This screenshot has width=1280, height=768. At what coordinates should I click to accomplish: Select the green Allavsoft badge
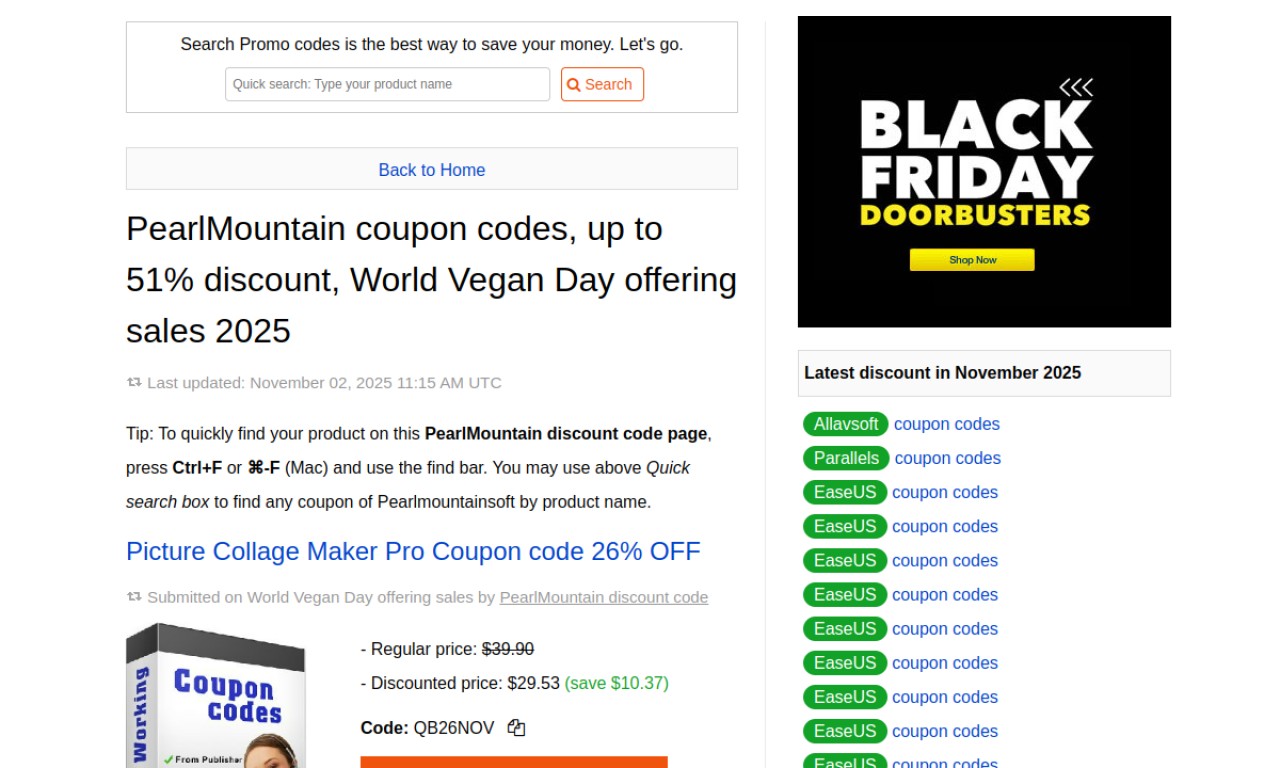pos(845,424)
